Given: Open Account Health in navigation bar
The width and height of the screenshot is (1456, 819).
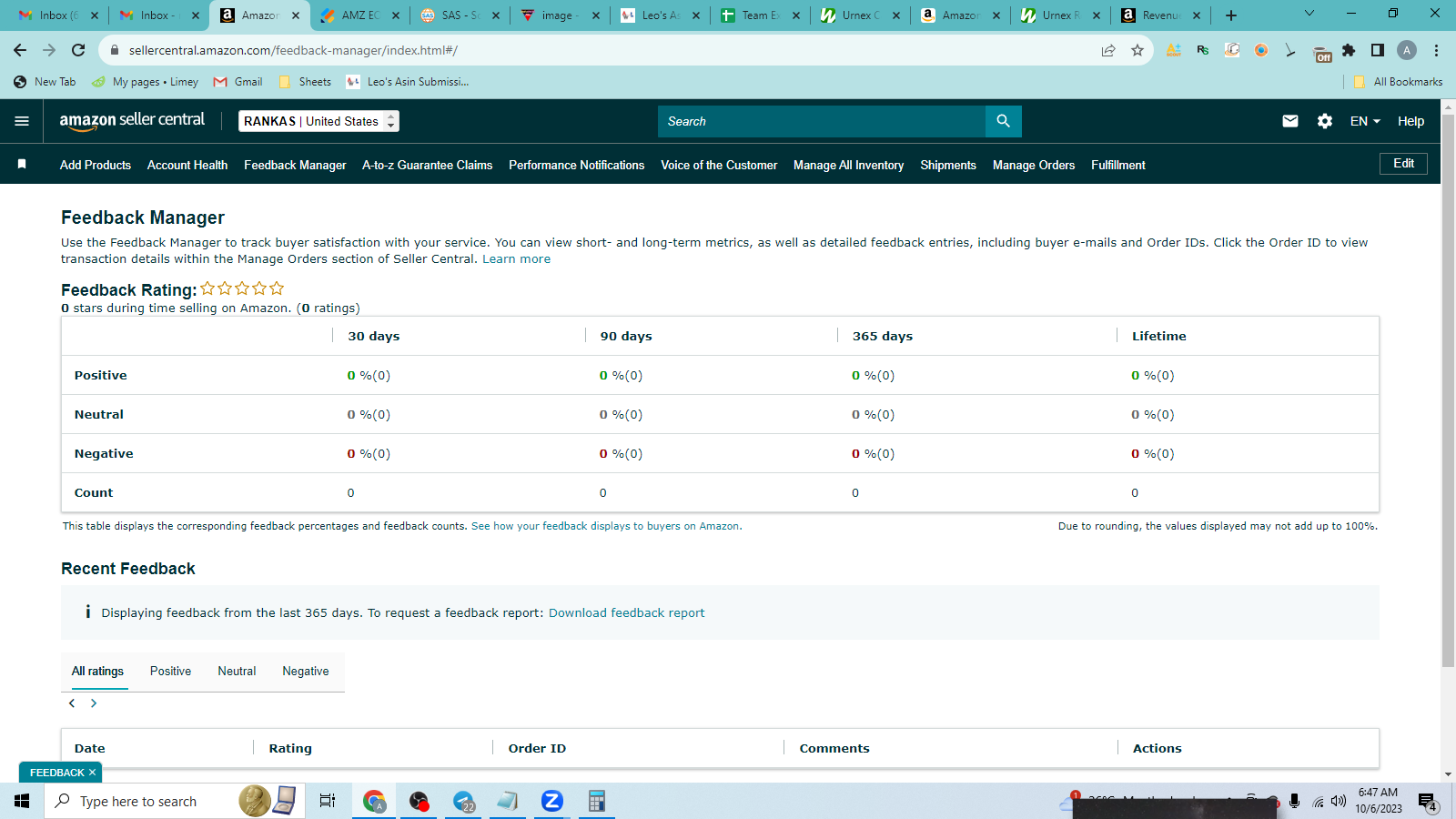Looking at the screenshot, I should tap(187, 165).
